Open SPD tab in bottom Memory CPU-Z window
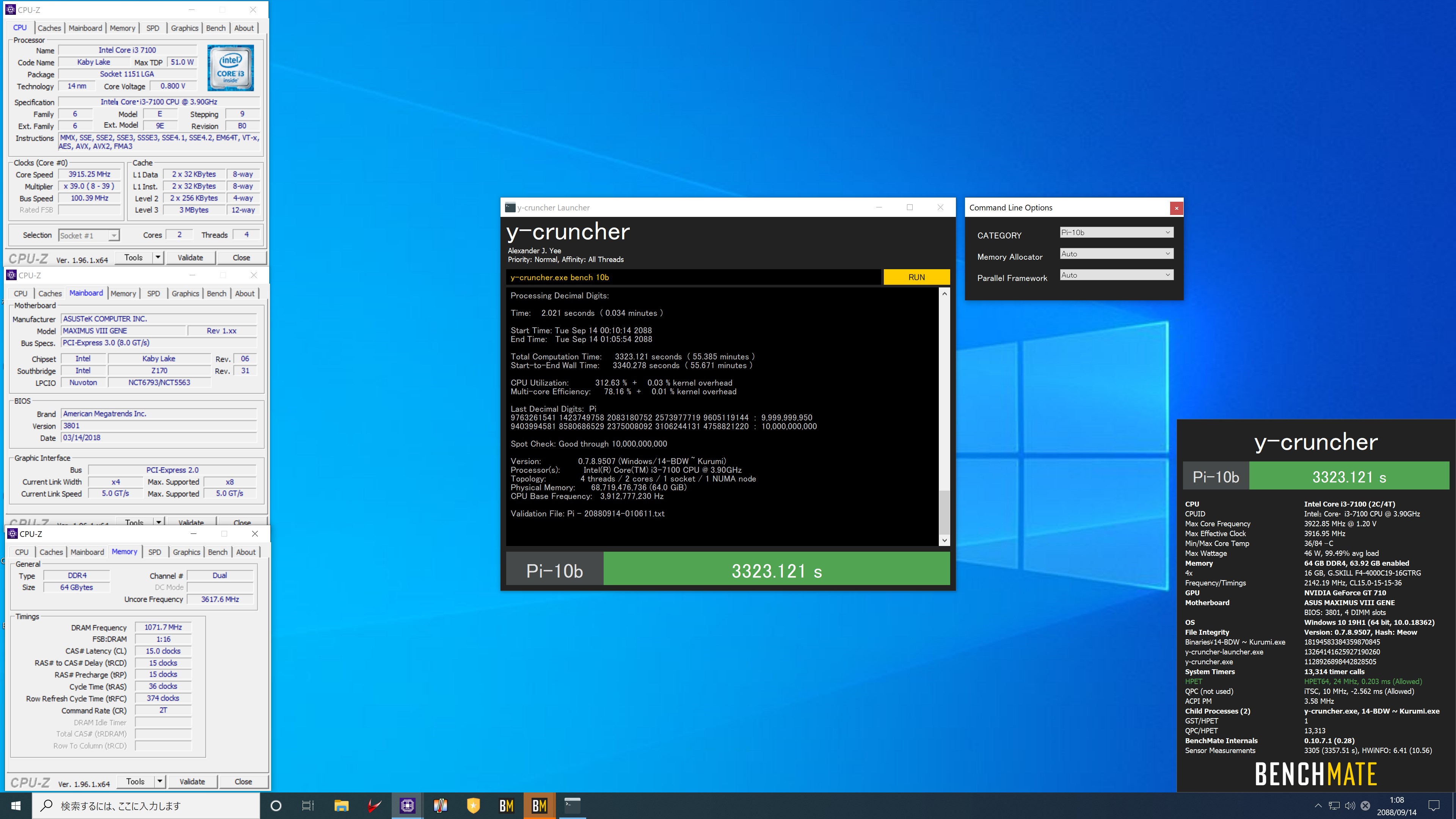The height and width of the screenshot is (819, 1456). [155, 552]
